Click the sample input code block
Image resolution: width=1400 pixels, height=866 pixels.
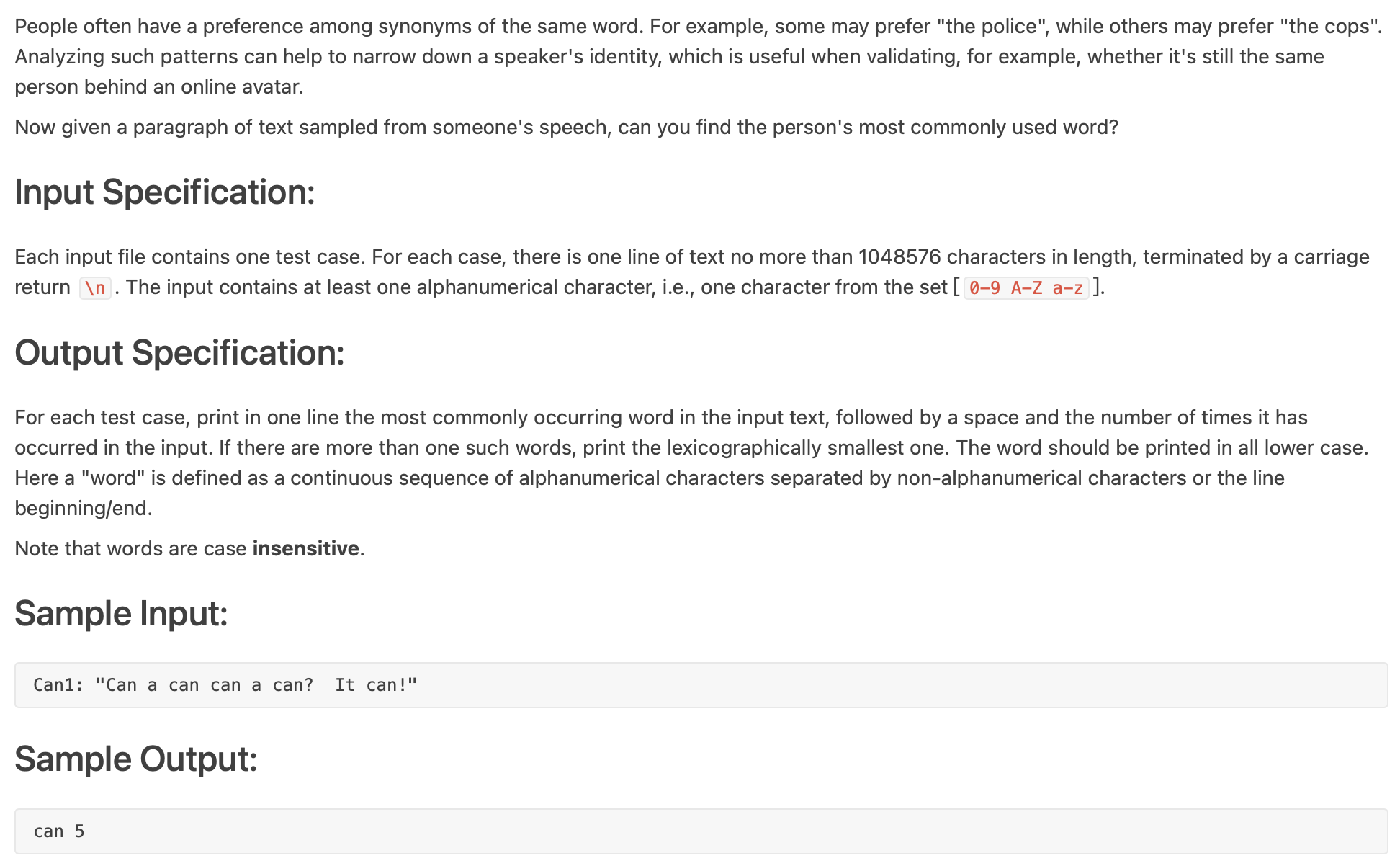point(700,685)
